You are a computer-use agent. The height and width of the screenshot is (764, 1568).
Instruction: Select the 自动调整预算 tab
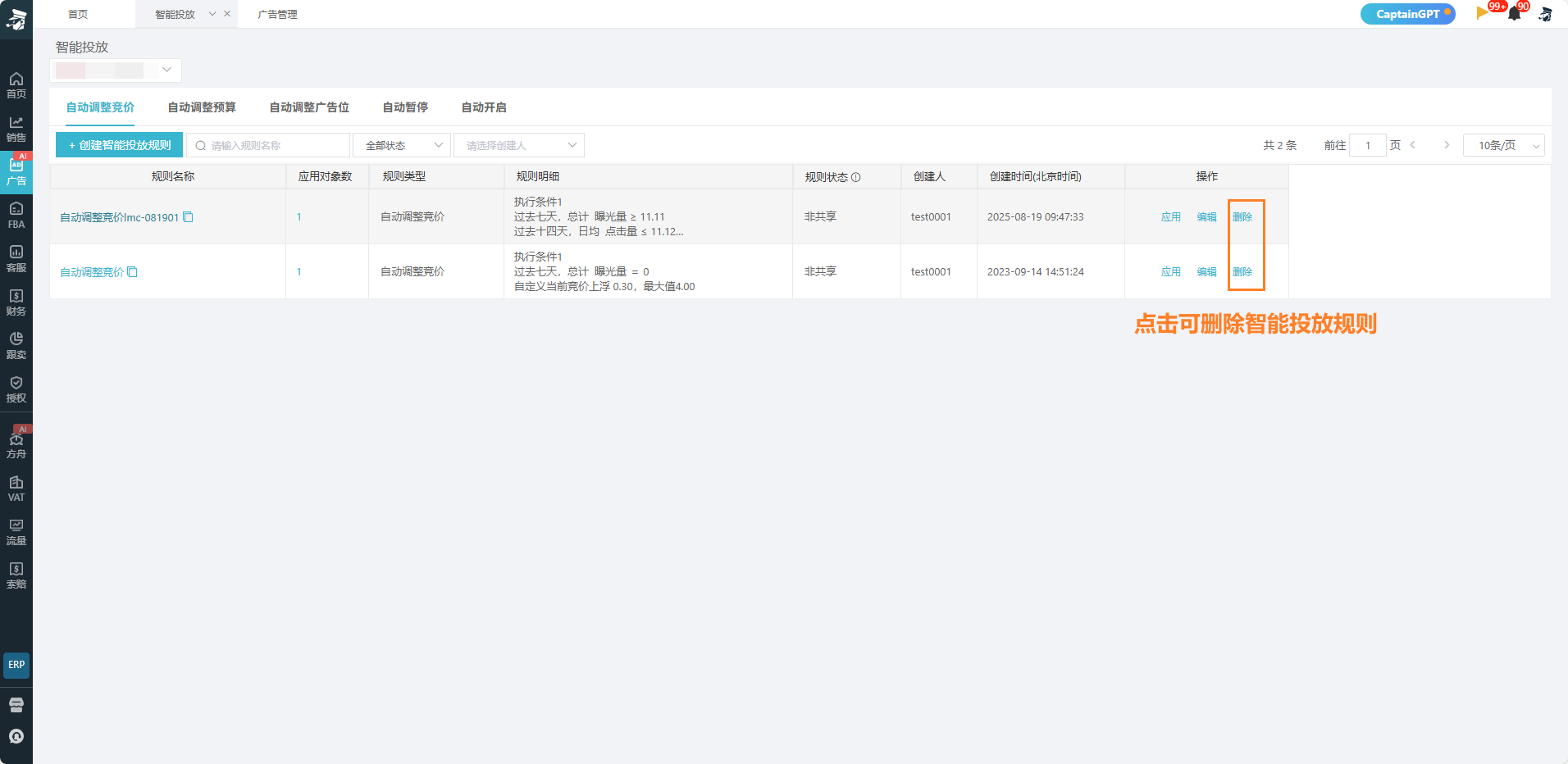coord(202,107)
